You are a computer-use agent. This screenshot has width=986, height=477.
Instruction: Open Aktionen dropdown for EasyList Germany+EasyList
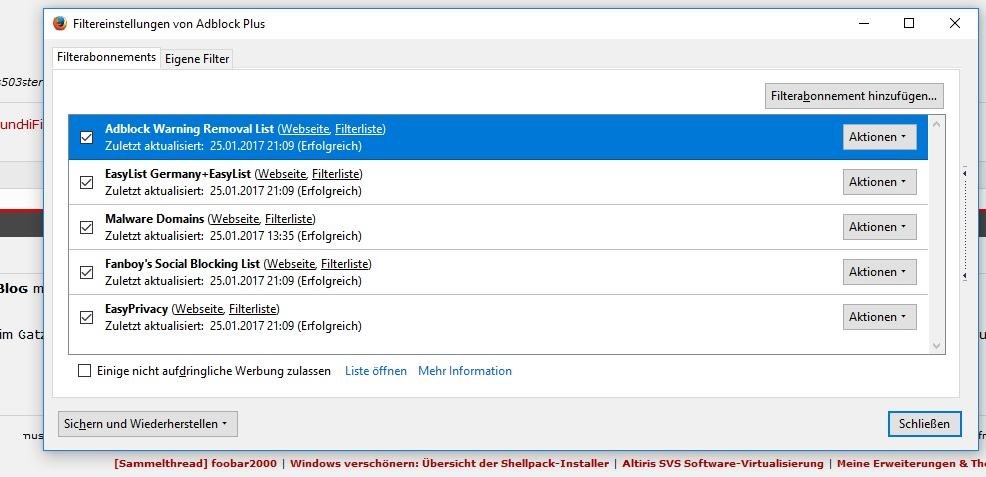[x=879, y=182]
